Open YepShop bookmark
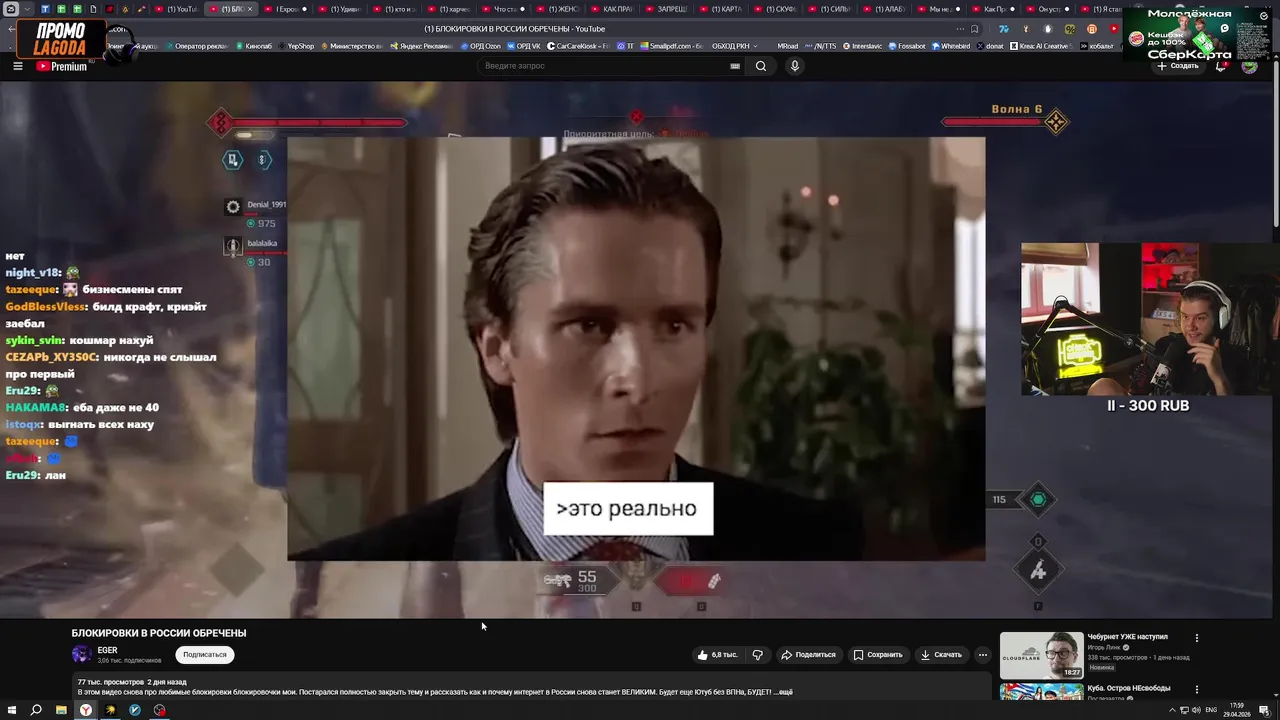This screenshot has width=1280, height=720. tap(295, 46)
